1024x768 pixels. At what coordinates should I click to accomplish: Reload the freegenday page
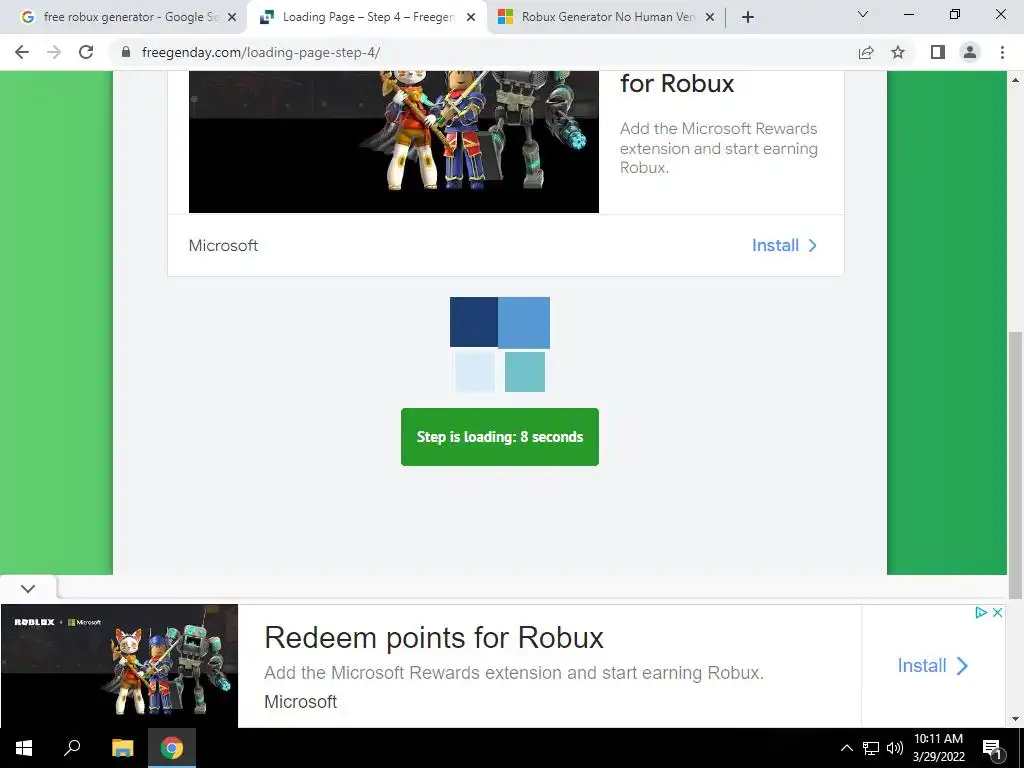pos(86,52)
